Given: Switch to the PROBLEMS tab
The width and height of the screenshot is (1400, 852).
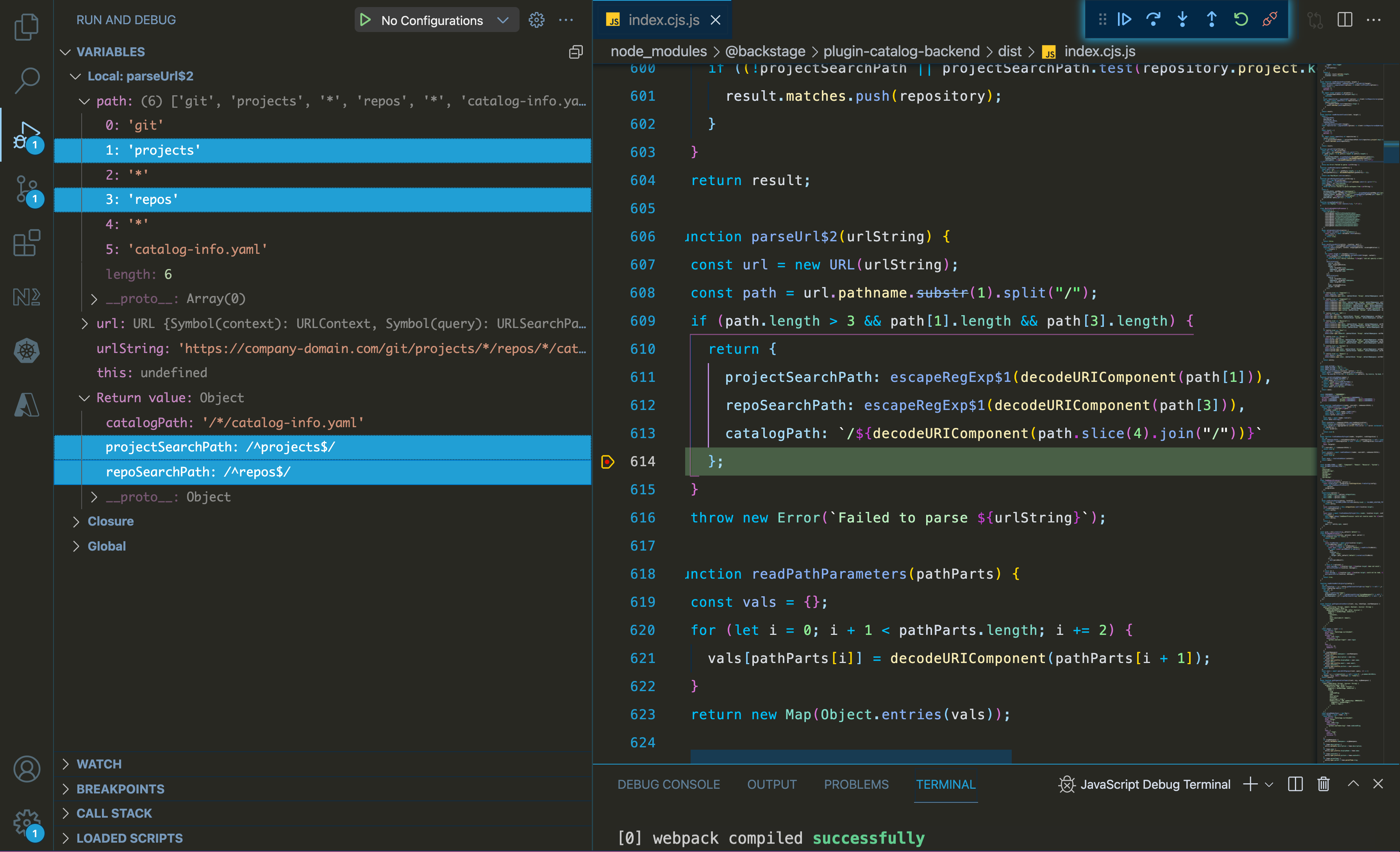Looking at the screenshot, I should pyautogui.click(x=856, y=784).
